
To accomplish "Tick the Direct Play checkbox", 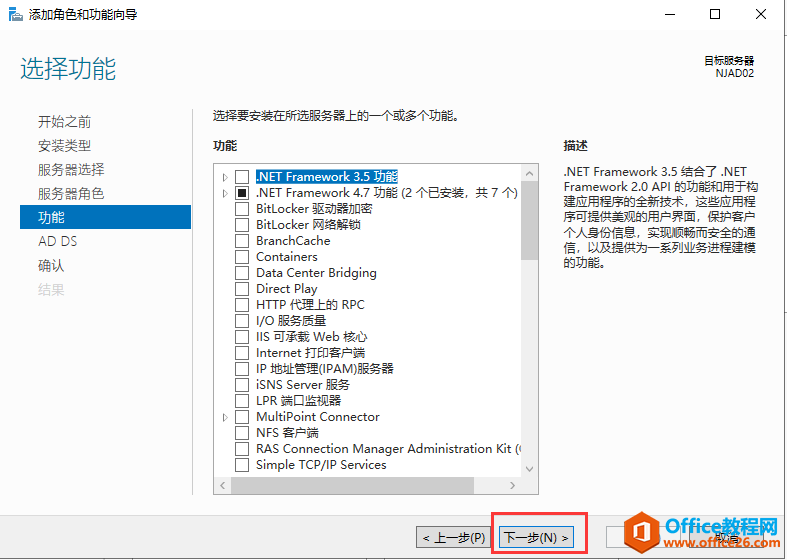I will pos(242,289).
